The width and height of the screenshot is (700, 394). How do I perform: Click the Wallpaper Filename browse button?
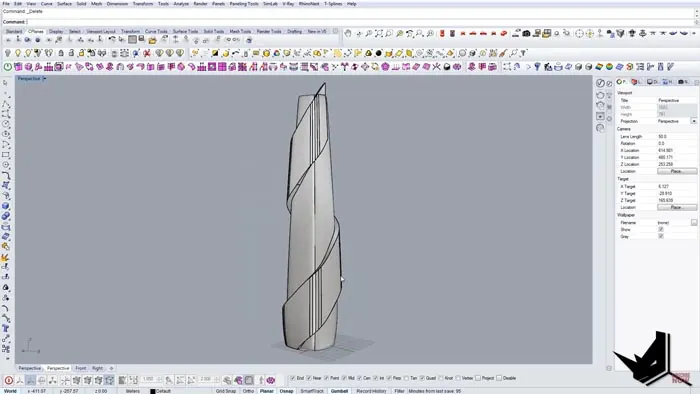(x=694, y=222)
